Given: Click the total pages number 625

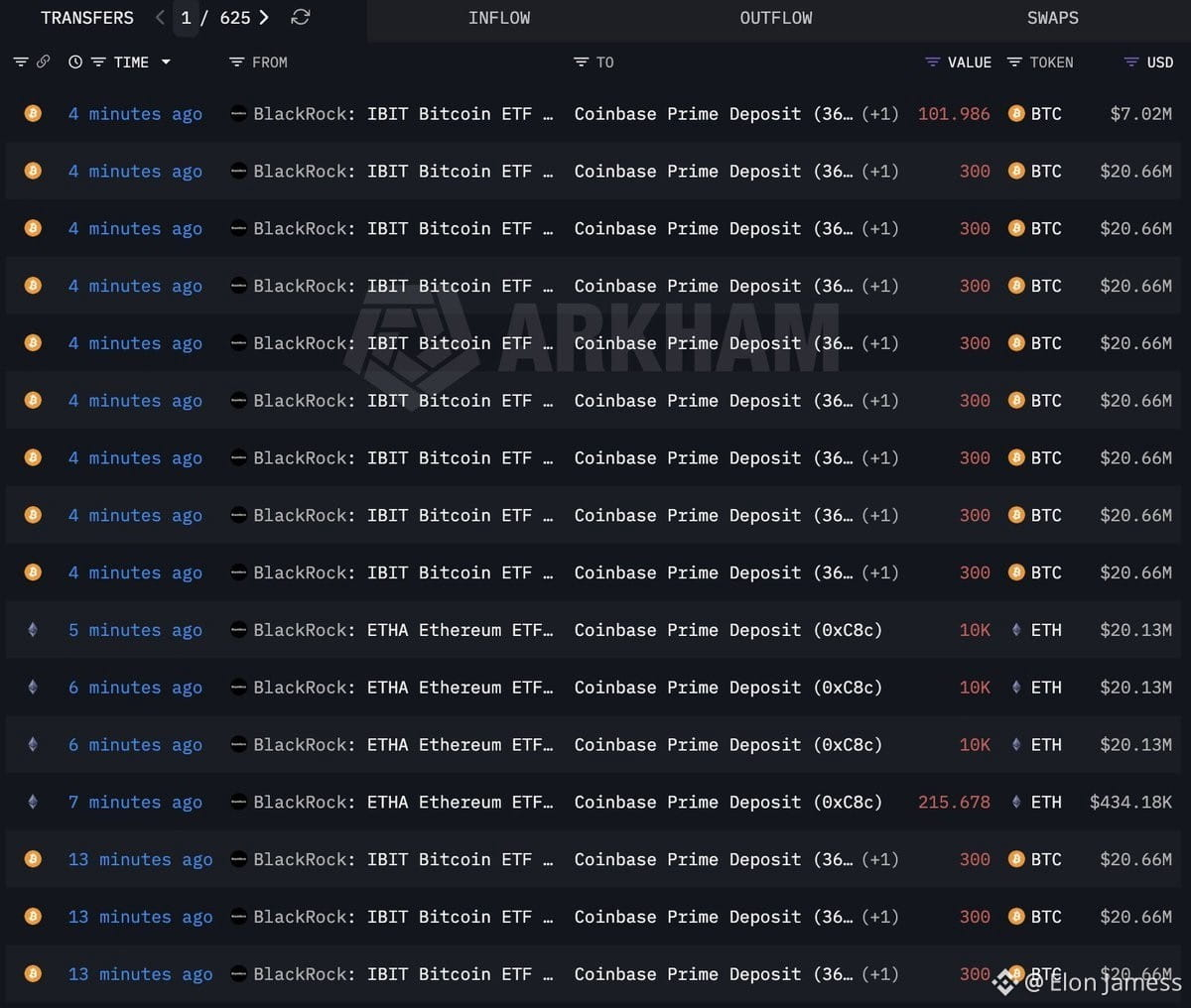Looking at the screenshot, I should 235,18.
